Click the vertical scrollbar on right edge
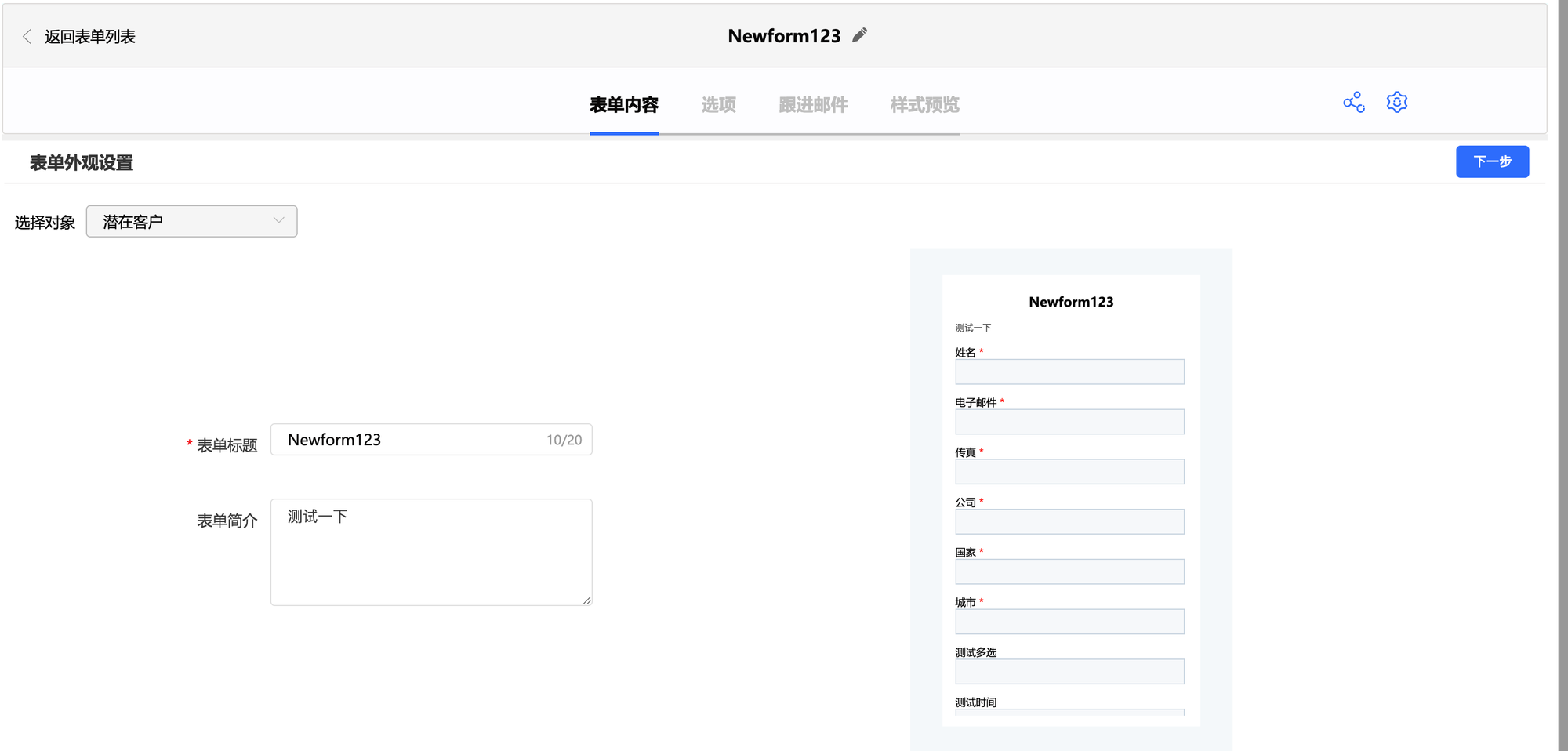This screenshot has height=751, width=1568. pos(1563,375)
